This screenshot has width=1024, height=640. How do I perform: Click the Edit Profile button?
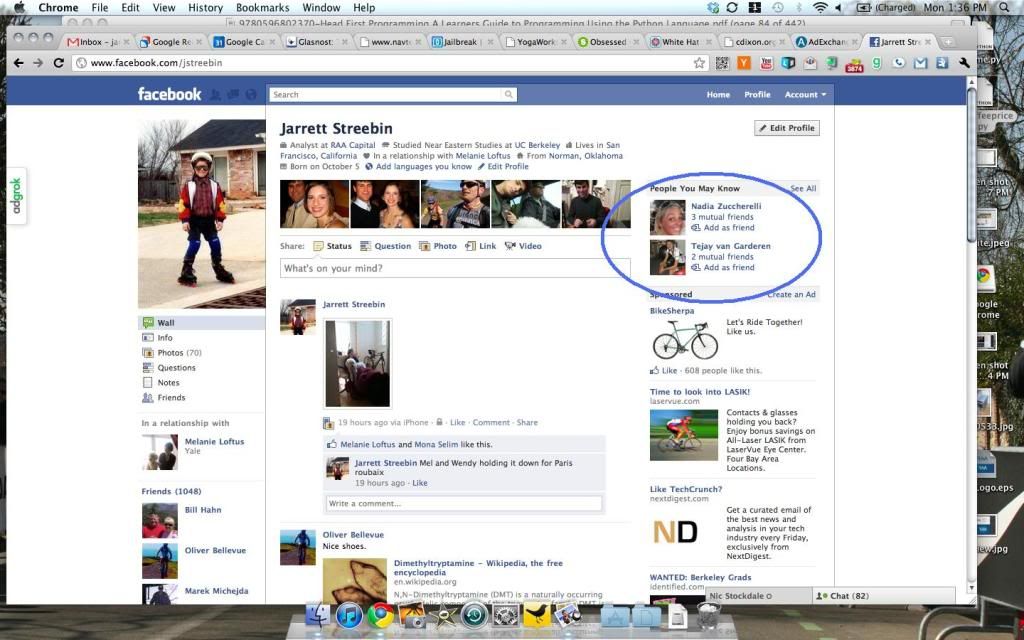point(786,128)
